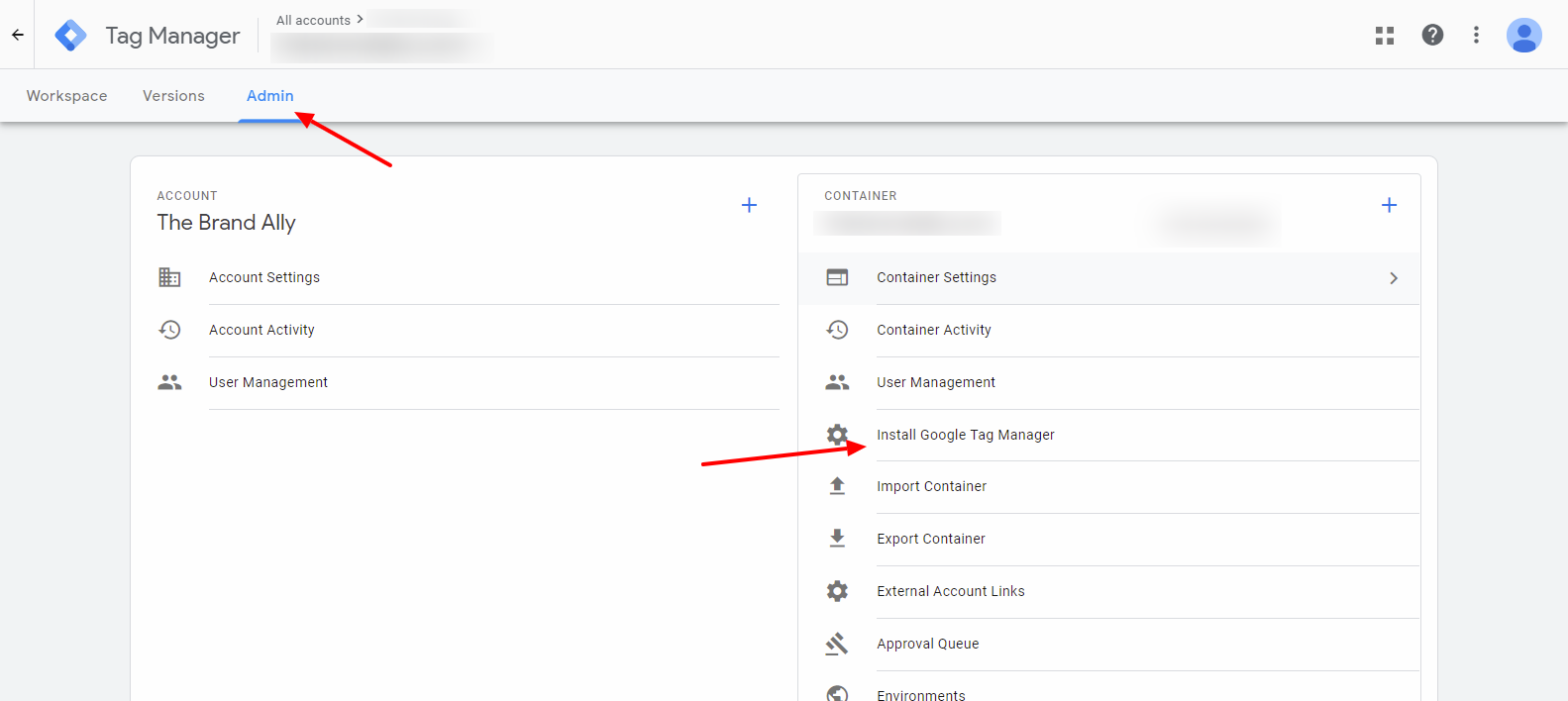Open the Google apps grid
The height and width of the screenshot is (701, 1568).
tap(1385, 36)
